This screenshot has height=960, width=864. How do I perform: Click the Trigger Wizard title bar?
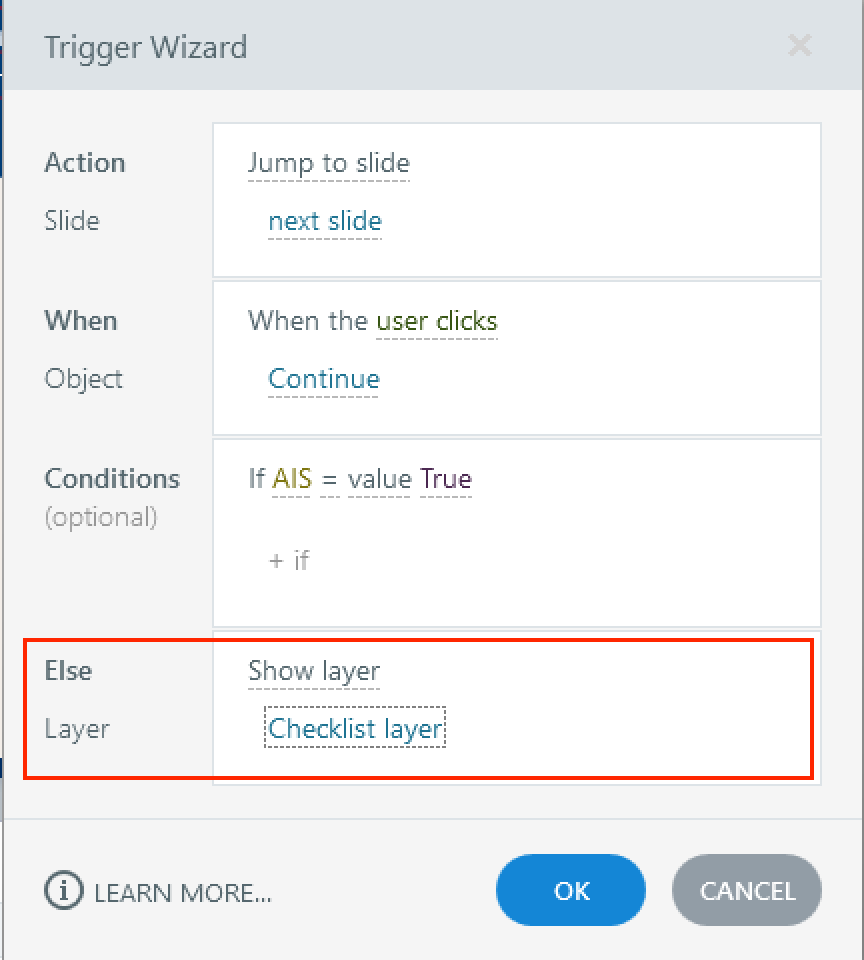pyautogui.click(x=400, y=46)
